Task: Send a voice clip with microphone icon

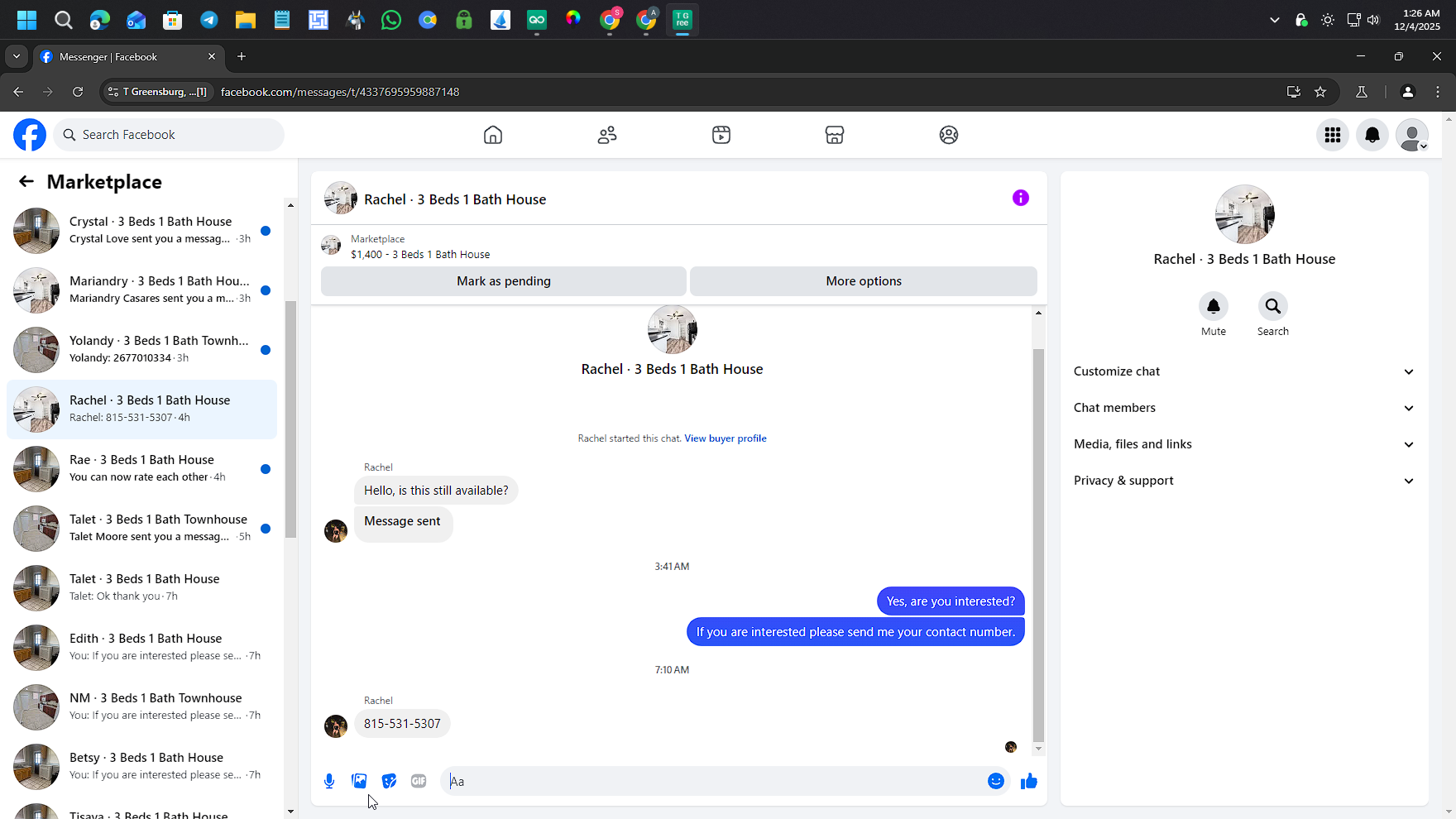Action: point(329,781)
